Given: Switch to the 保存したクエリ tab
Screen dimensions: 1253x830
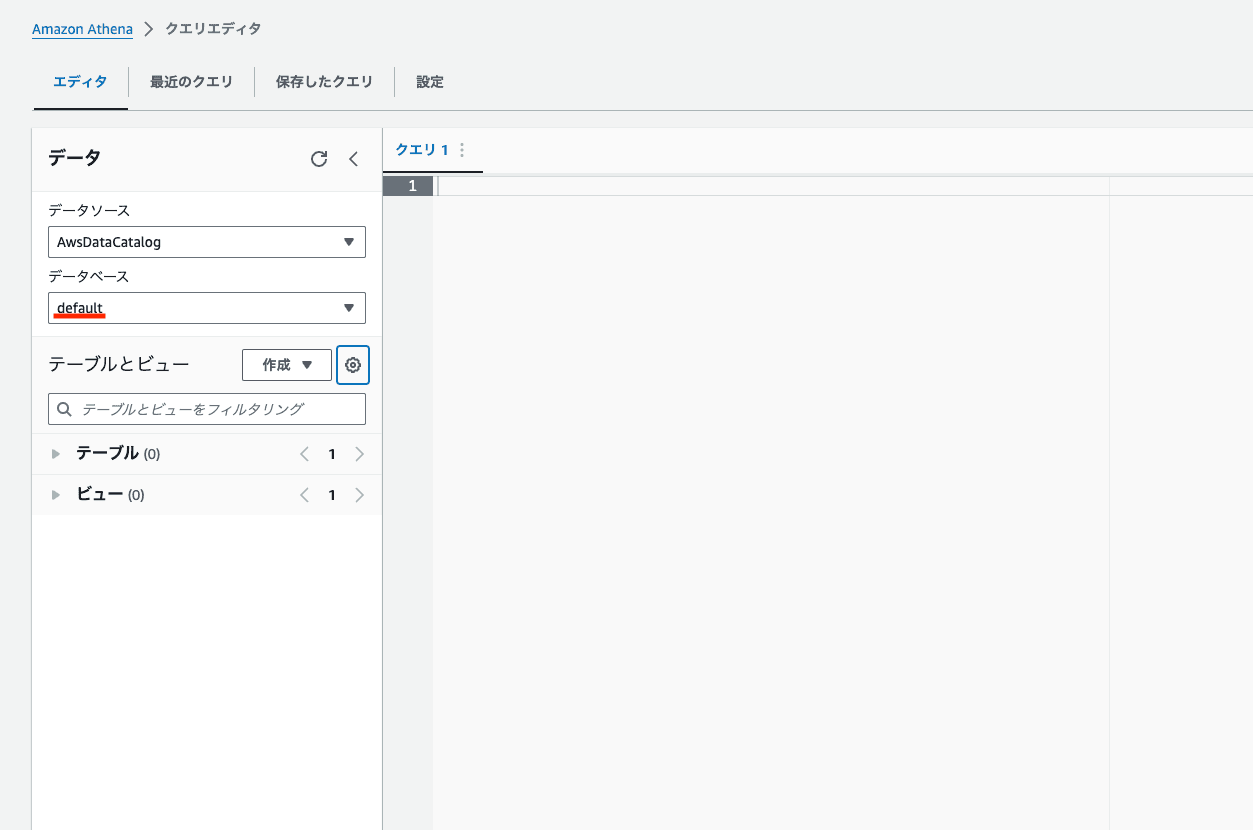Looking at the screenshot, I should tap(324, 82).
